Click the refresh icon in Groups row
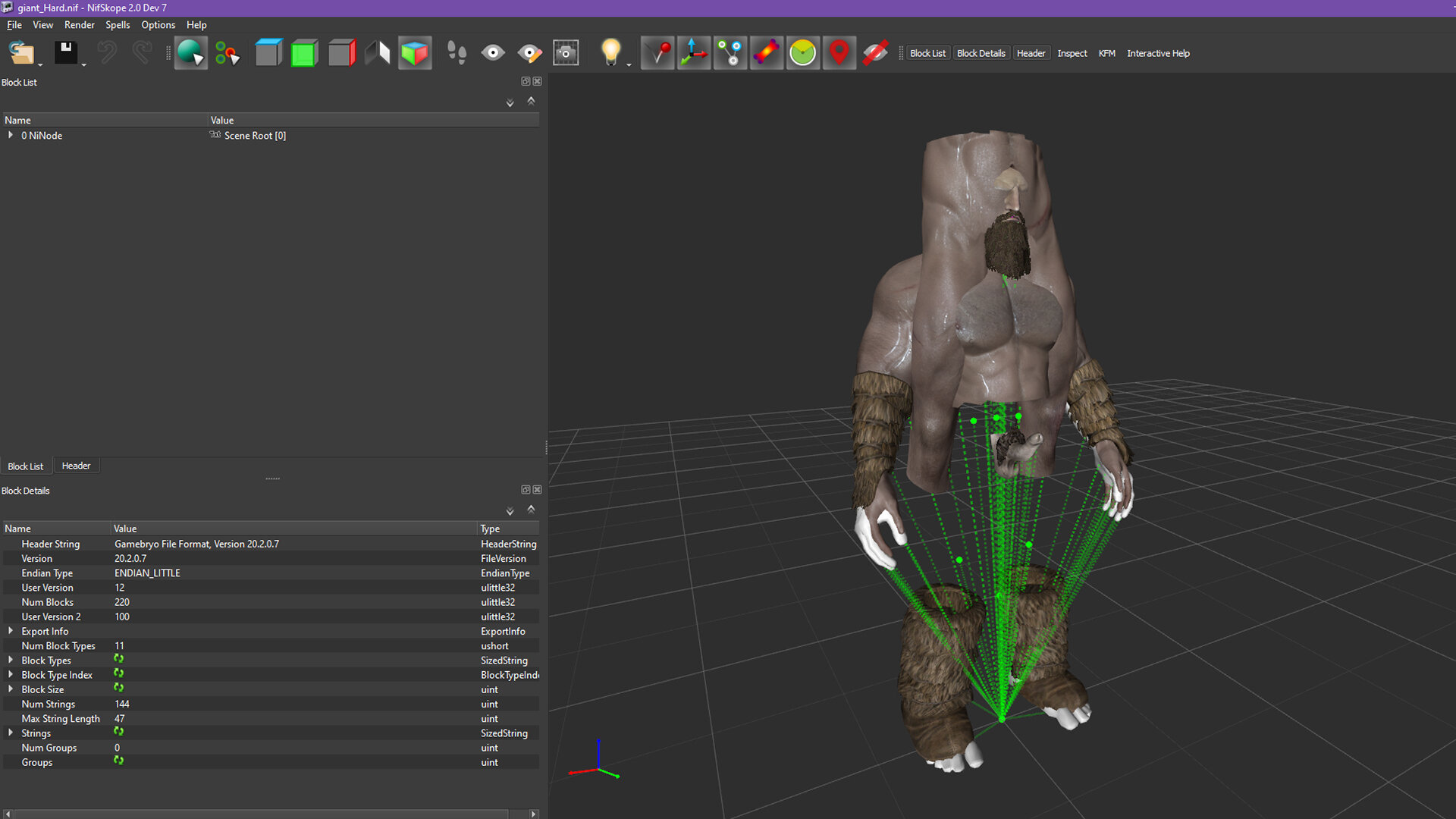This screenshot has height=819, width=1456. click(118, 761)
